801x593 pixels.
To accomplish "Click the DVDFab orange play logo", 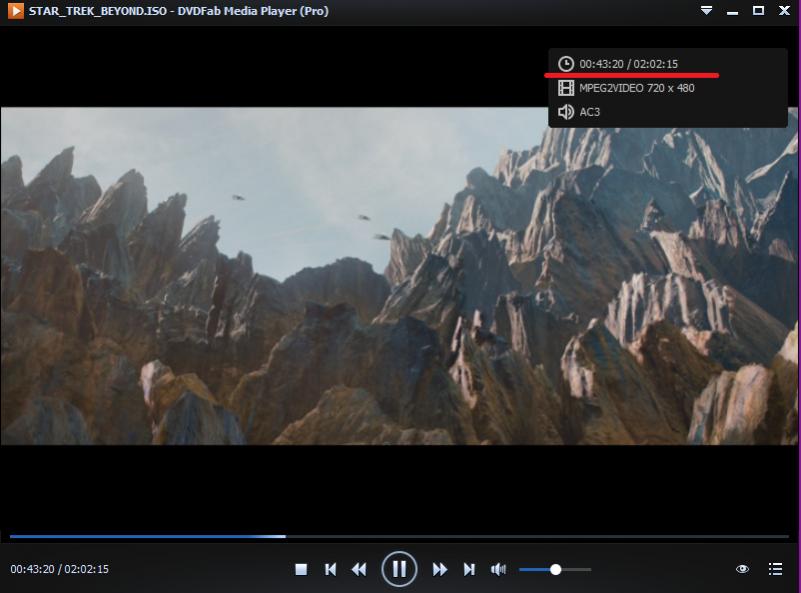I will click(15, 11).
